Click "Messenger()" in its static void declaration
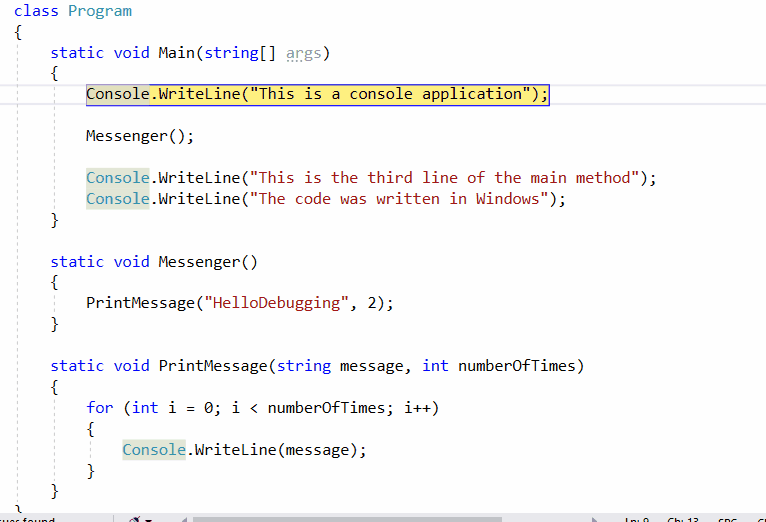Viewport: 766px width, 522px height. point(208,262)
